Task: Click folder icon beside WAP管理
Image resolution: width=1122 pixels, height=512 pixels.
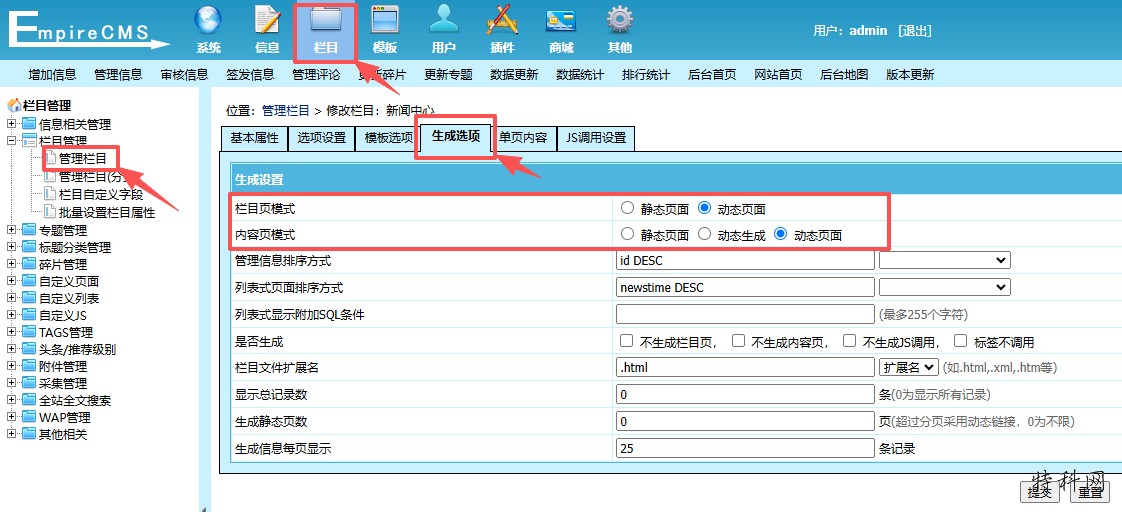Action: (x=29, y=417)
